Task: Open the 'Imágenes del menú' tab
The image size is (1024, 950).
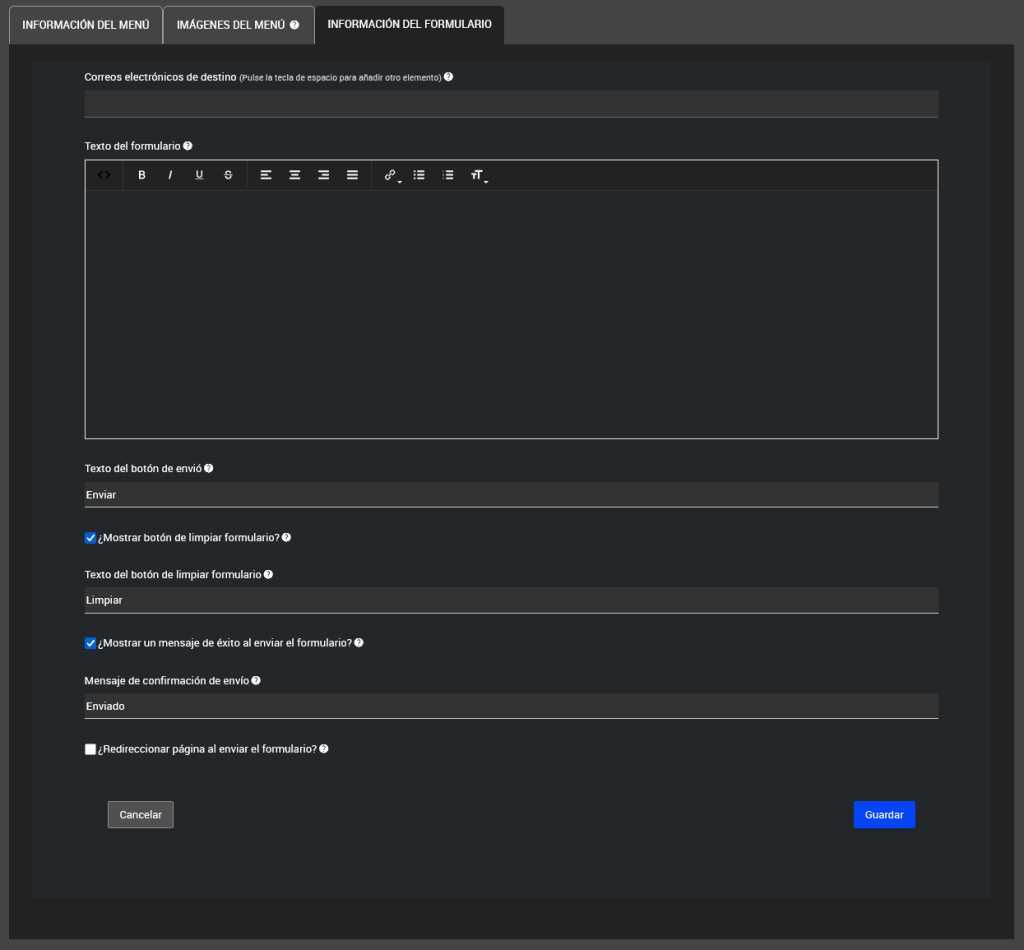Action: (237, 24)
